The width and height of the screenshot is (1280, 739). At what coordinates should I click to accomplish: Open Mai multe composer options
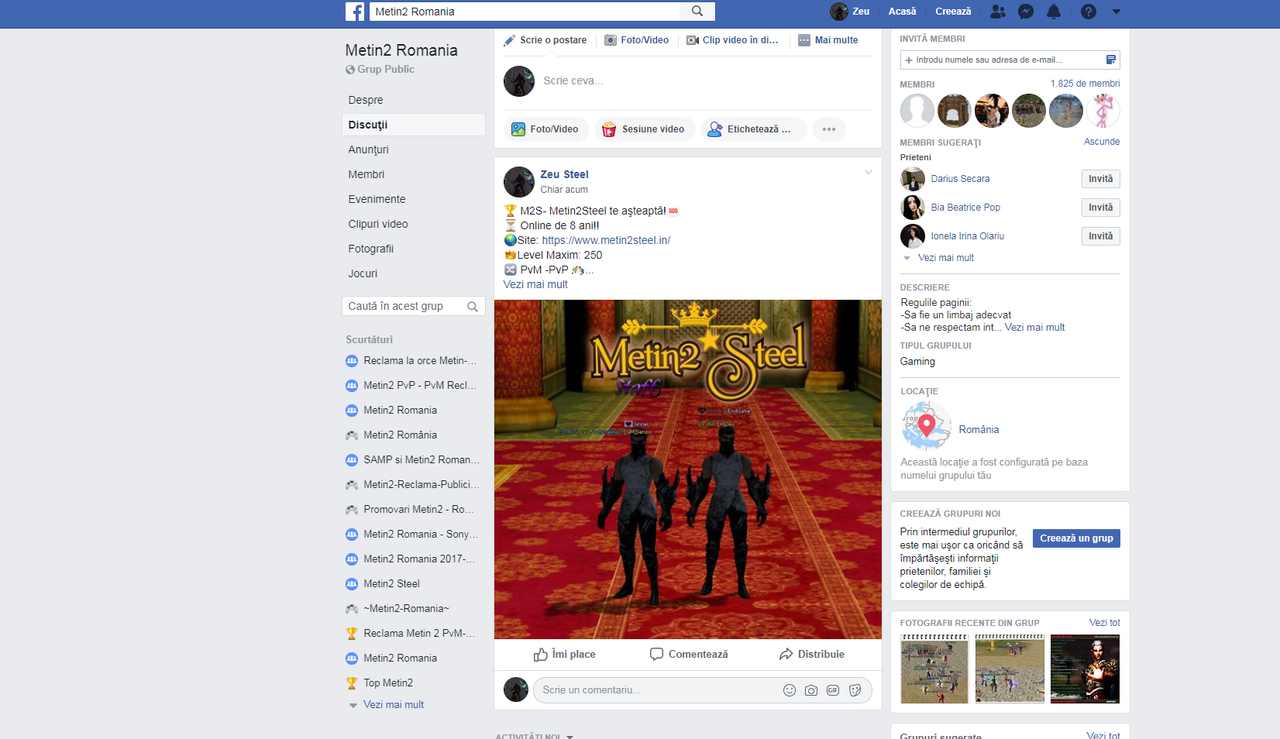pyautogui.click(x=828, y=40)
